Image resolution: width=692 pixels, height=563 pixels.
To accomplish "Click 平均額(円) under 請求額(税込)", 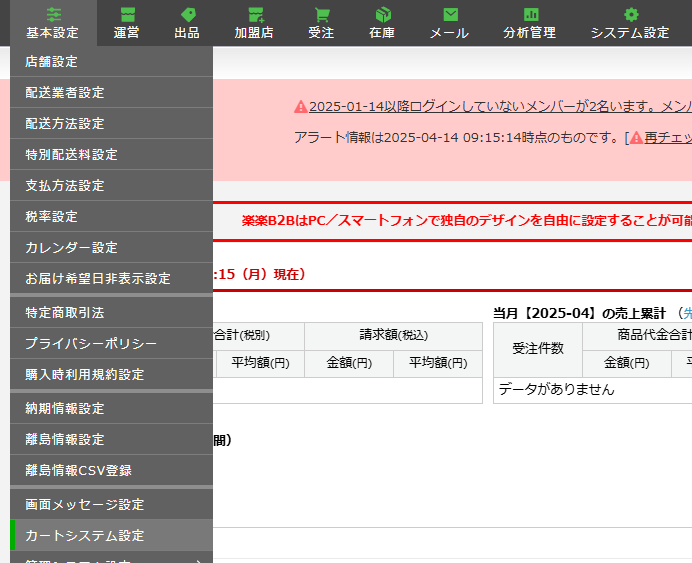I will click(438, 363).
